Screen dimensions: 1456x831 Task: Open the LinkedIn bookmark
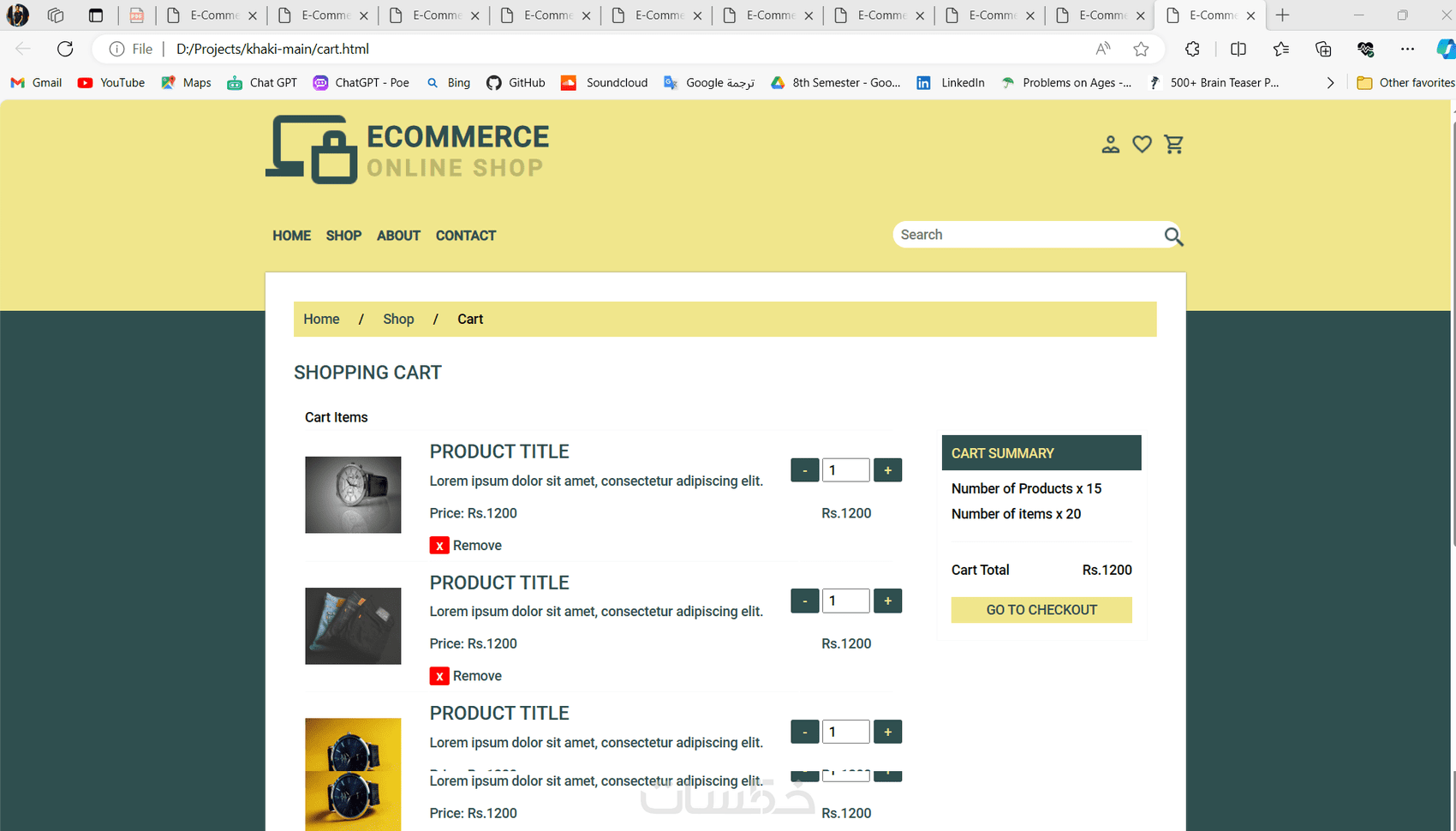point(951,83)
